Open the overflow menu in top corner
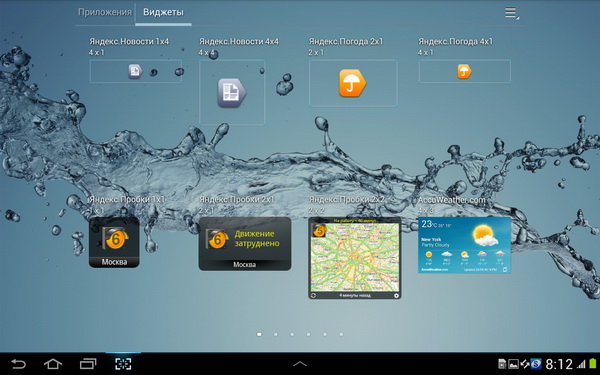Image resolution: width=600 pixels, height=375 pixels. 512,13
